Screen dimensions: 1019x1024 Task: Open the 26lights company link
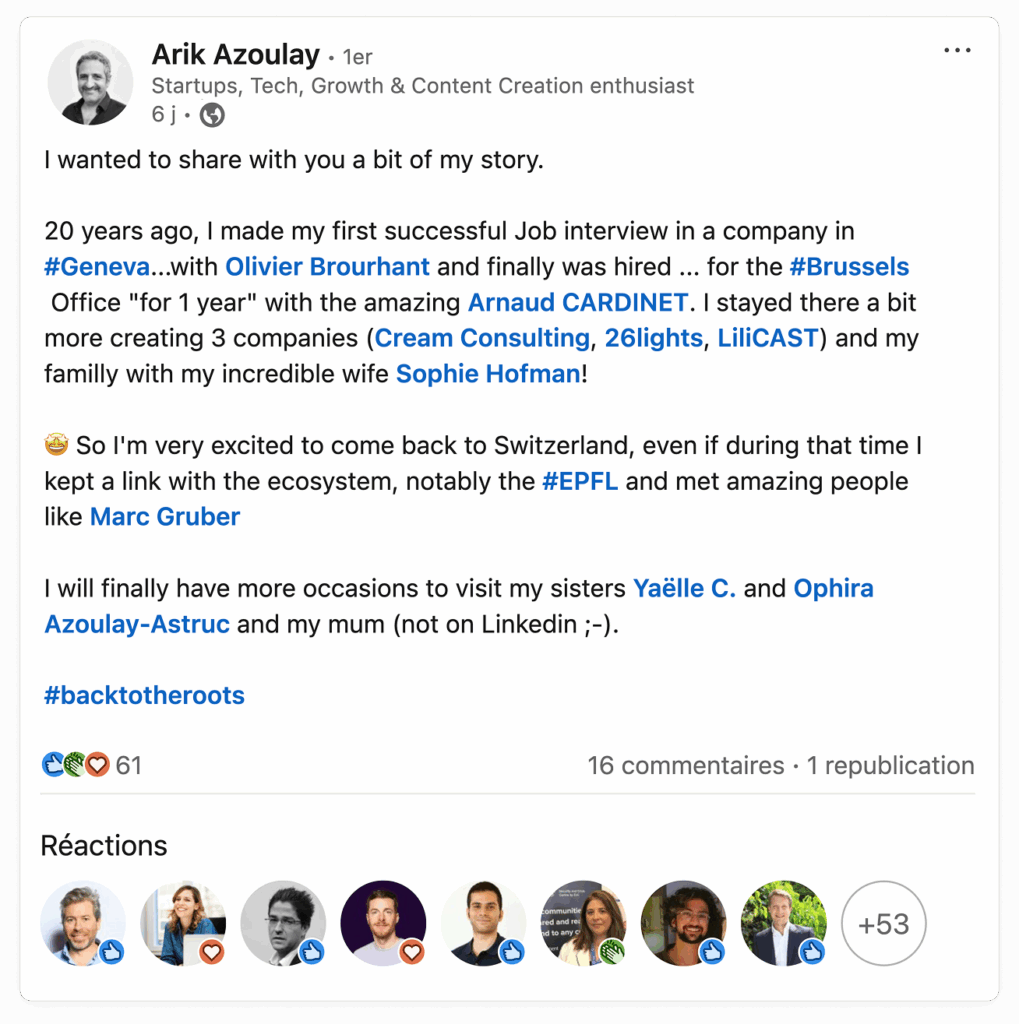(x=653, y=338)
